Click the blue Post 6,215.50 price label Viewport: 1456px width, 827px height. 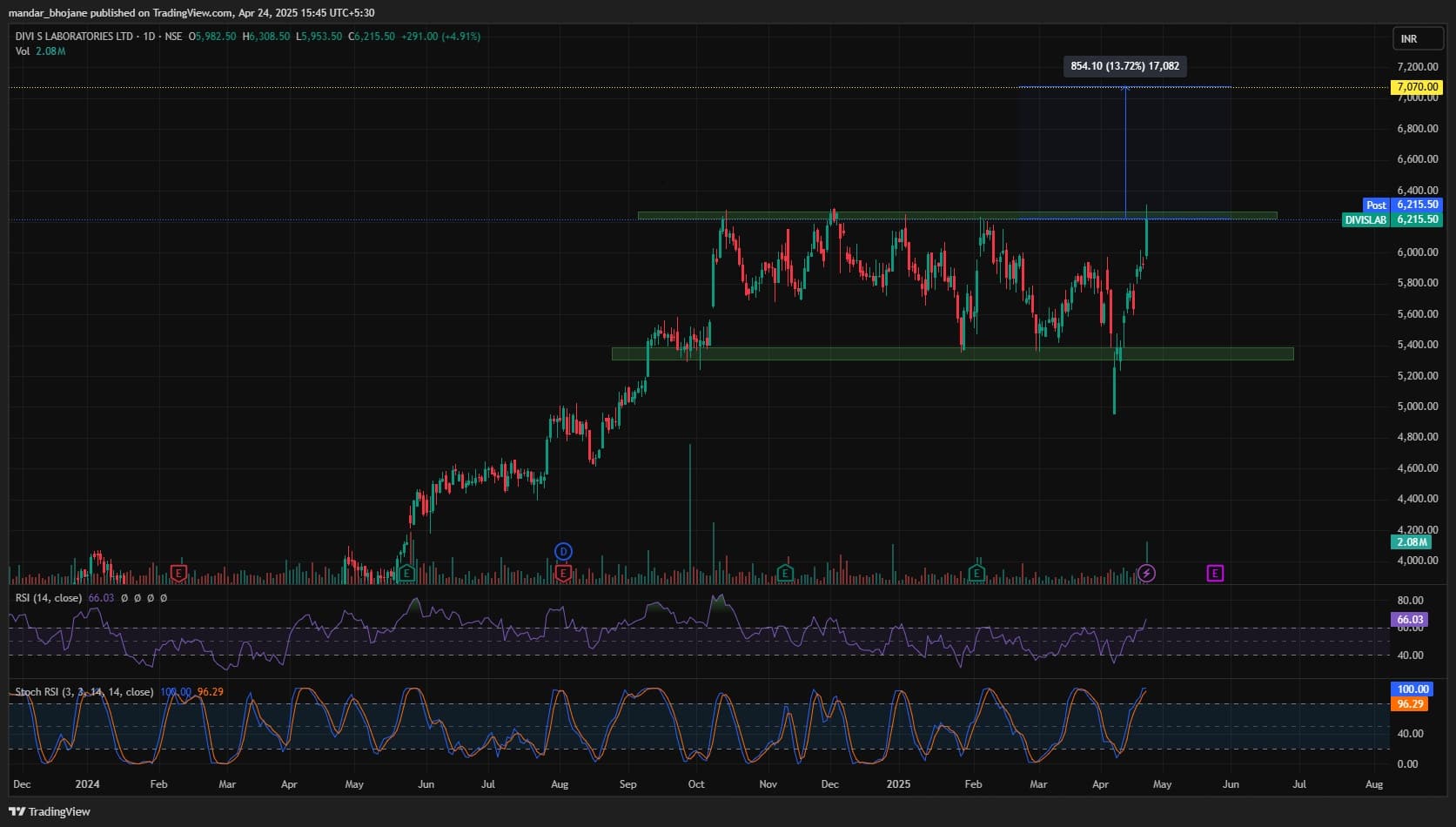click(x=1402, y=205)
